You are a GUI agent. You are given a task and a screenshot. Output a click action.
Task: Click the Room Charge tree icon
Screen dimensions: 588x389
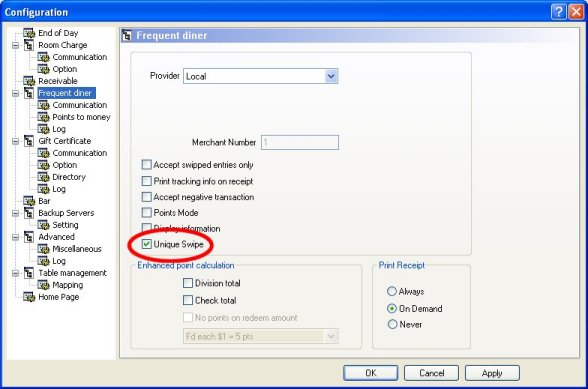tap(29, 45)
